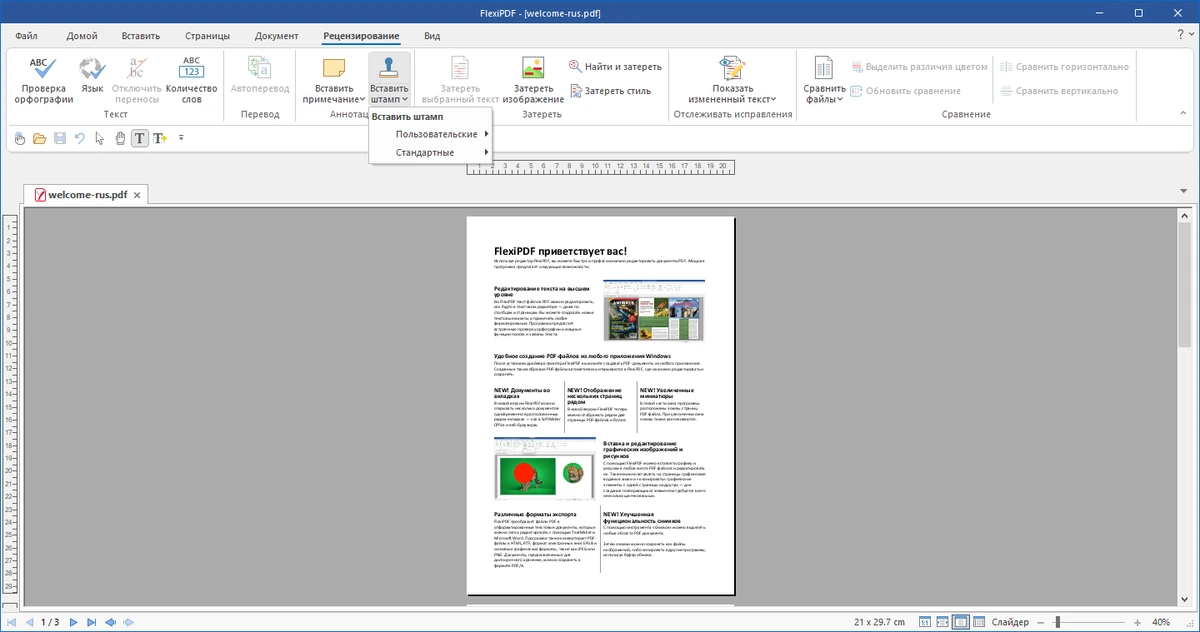Viewport: 1200px width, 632px height.
Task: Open the Сравнить файлы dropdown arrow
Action: point(841,100)
